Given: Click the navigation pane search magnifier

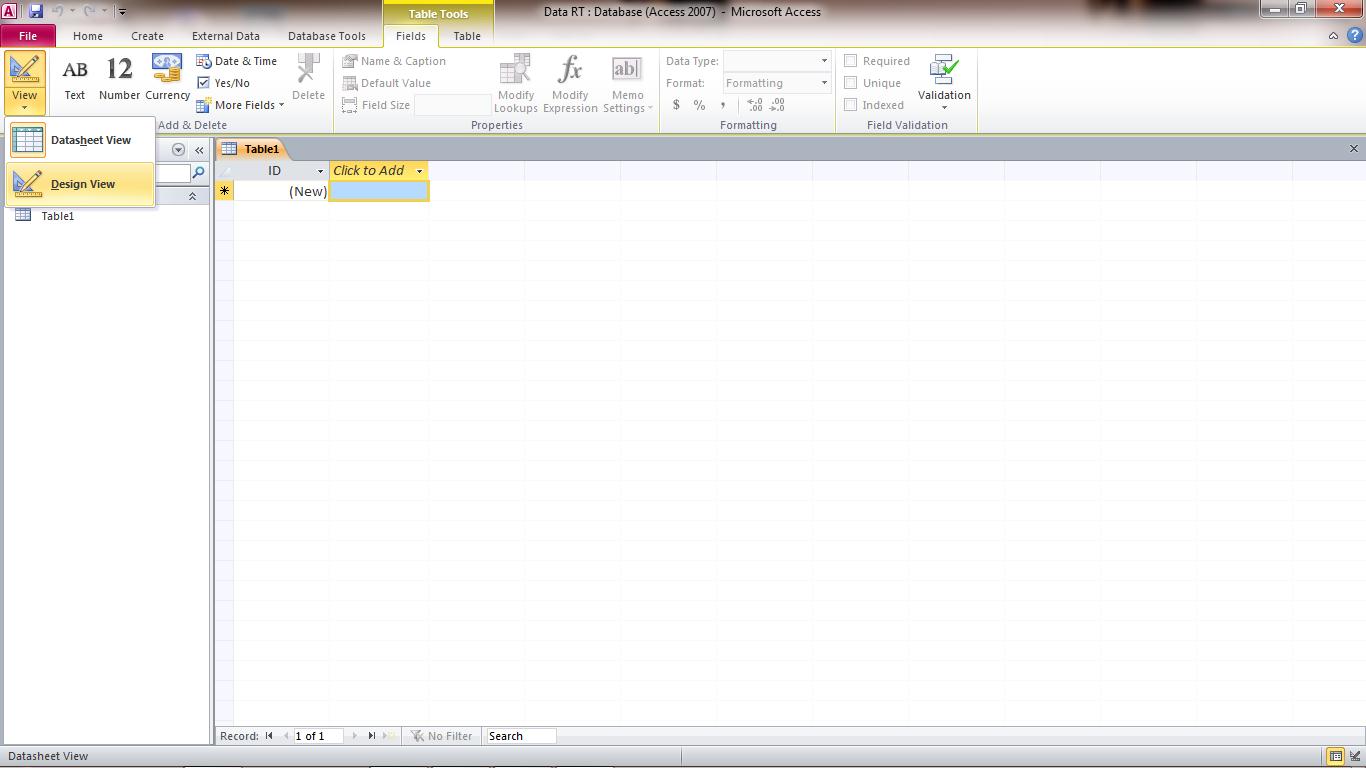Looking at the screenshot, I should click(x=198, y=173).
